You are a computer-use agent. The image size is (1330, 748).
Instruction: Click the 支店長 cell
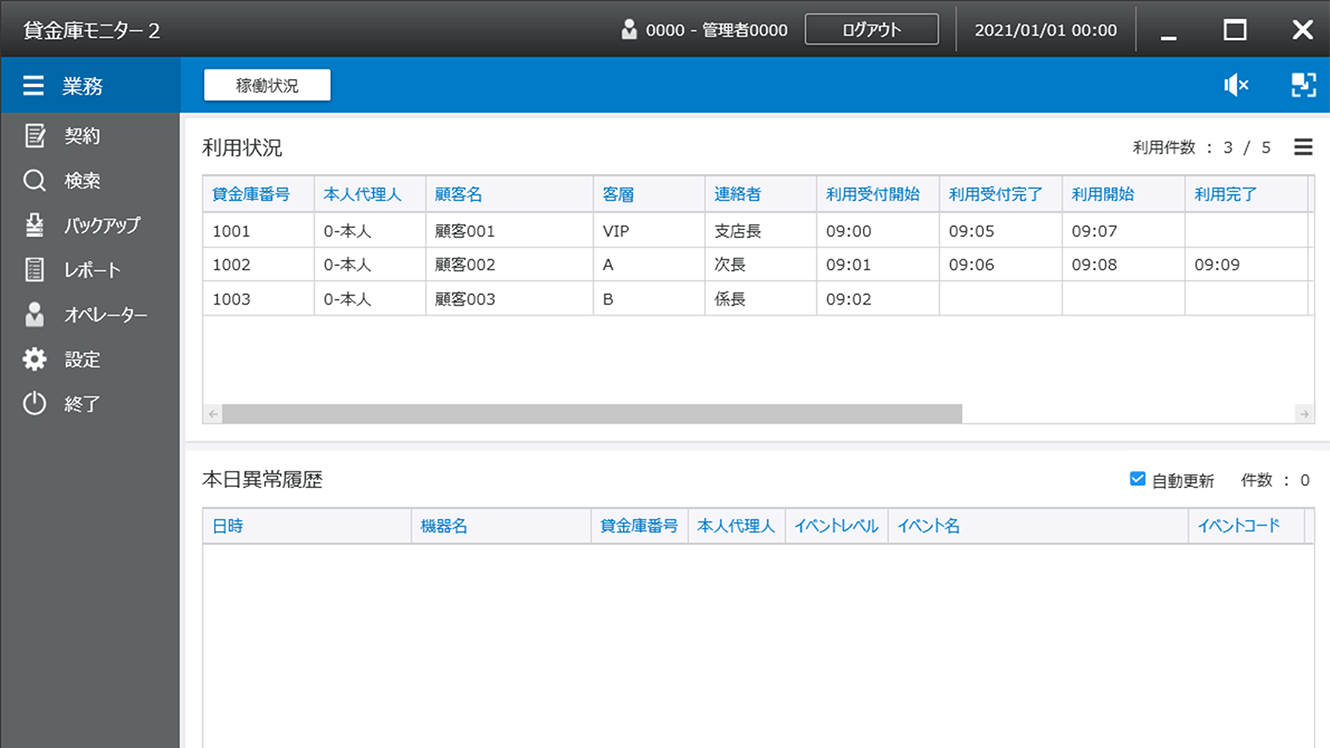point(760,231)
